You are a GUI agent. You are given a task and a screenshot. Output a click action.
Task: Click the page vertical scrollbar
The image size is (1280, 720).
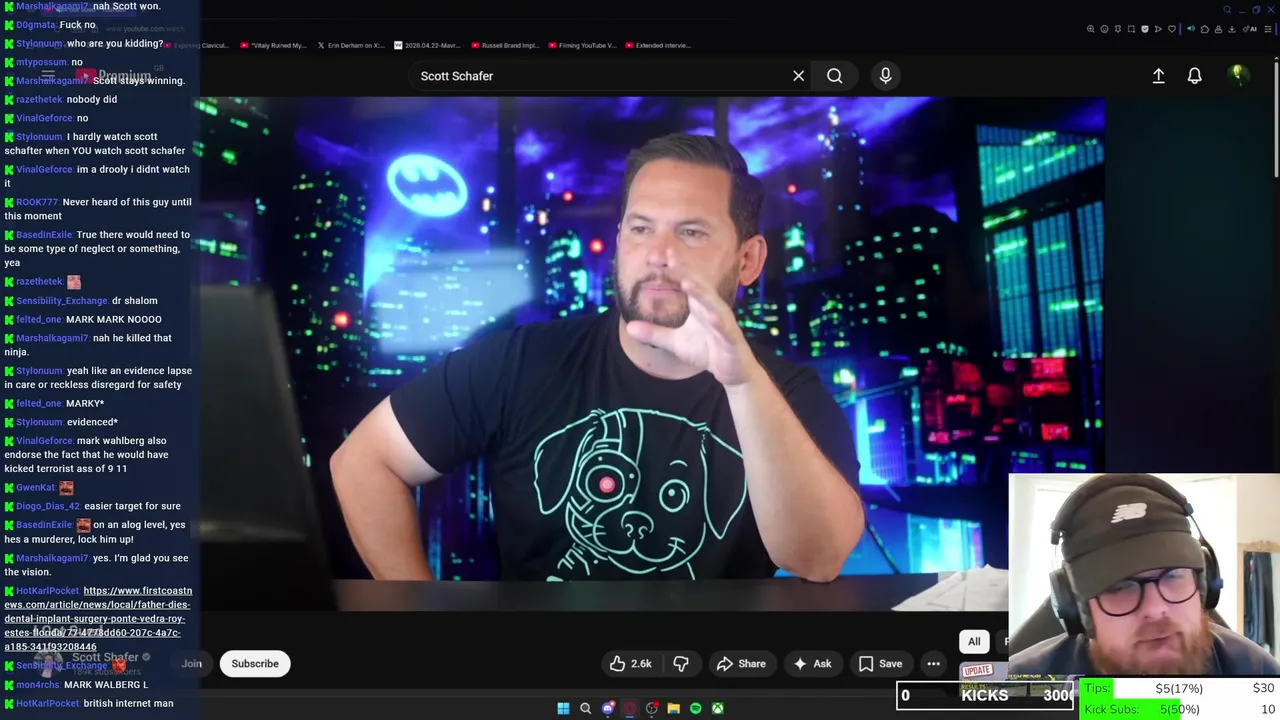pos(1275,120)
